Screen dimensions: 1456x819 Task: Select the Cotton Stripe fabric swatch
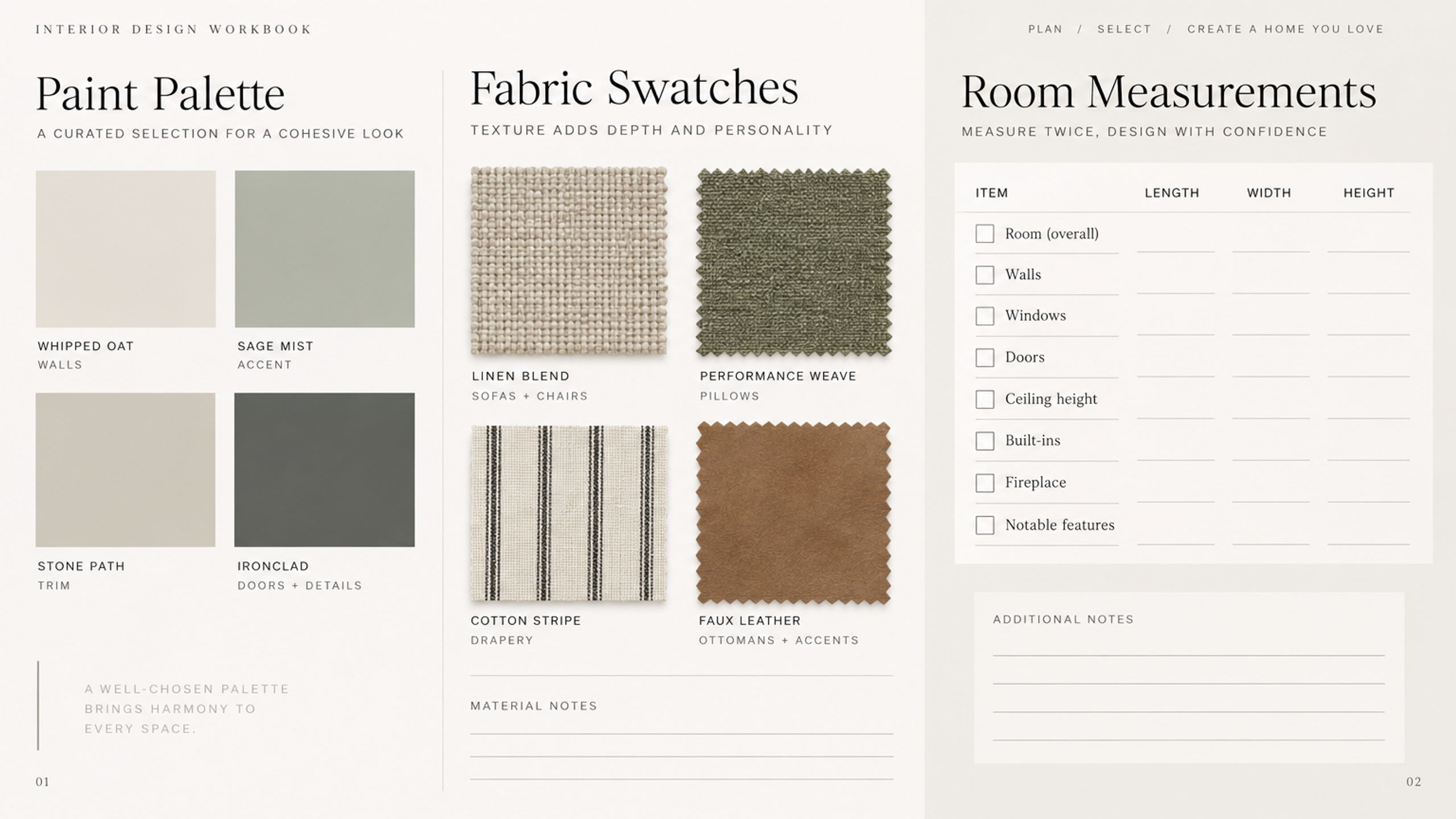point(569,513)
